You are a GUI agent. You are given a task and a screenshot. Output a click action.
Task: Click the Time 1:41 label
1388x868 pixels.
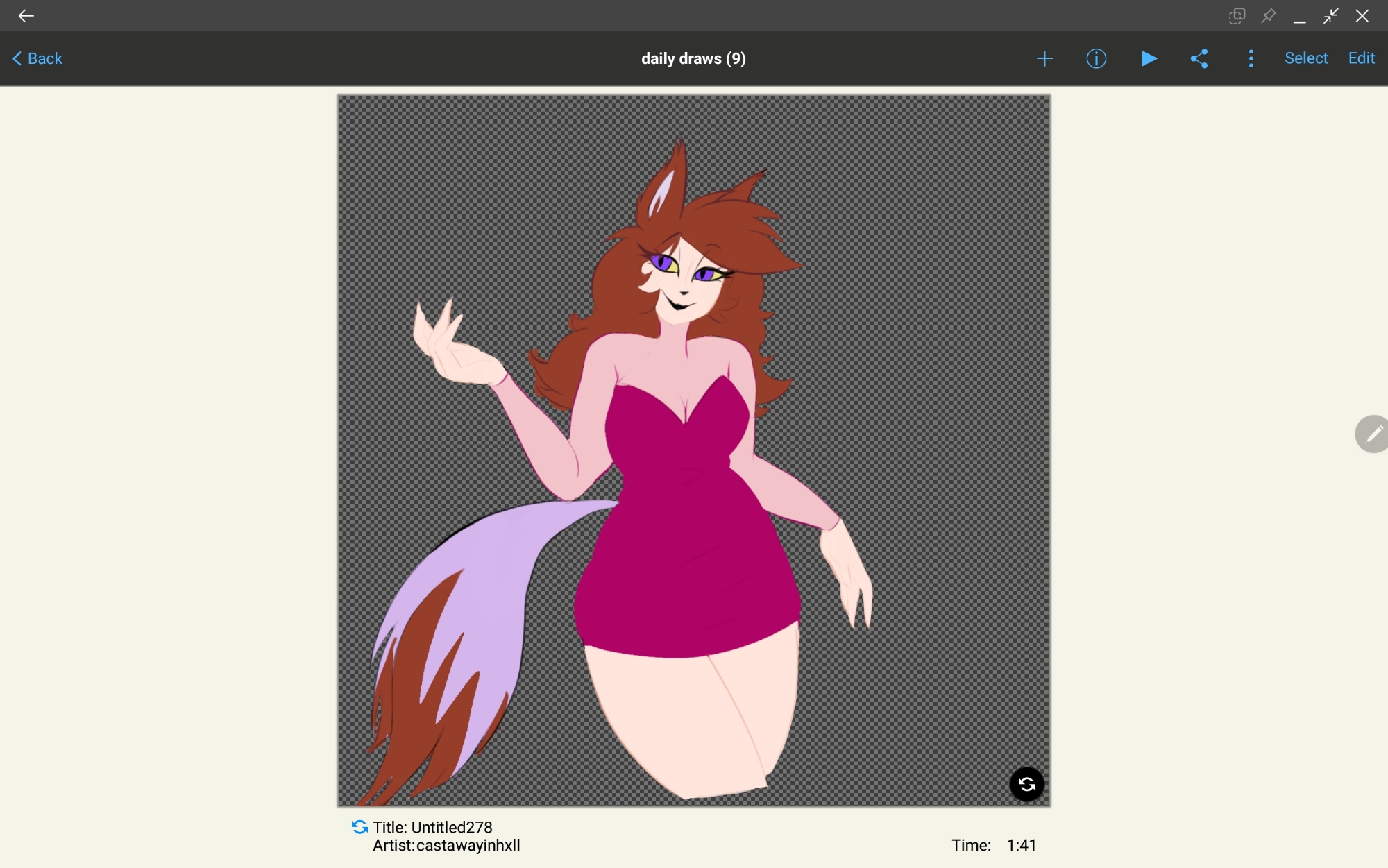click(x=993, y=845)
